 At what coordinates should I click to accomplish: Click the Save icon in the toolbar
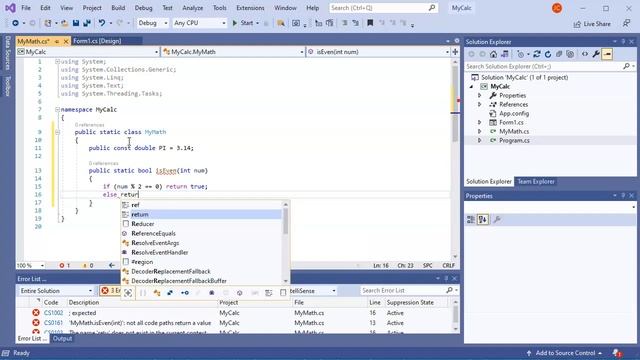(76, 23)
